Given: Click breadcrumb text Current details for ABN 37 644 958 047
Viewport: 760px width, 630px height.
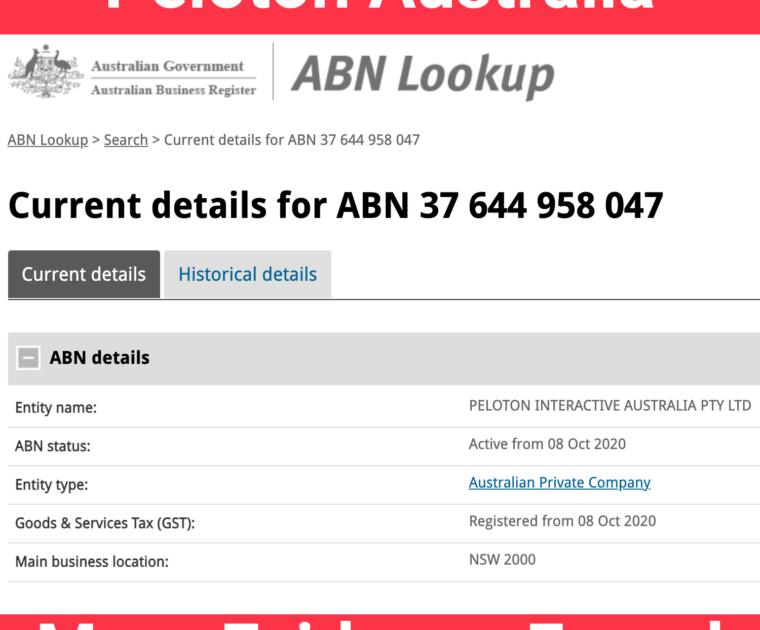Looking at the screenshot, I should click(x=292, y=140).
